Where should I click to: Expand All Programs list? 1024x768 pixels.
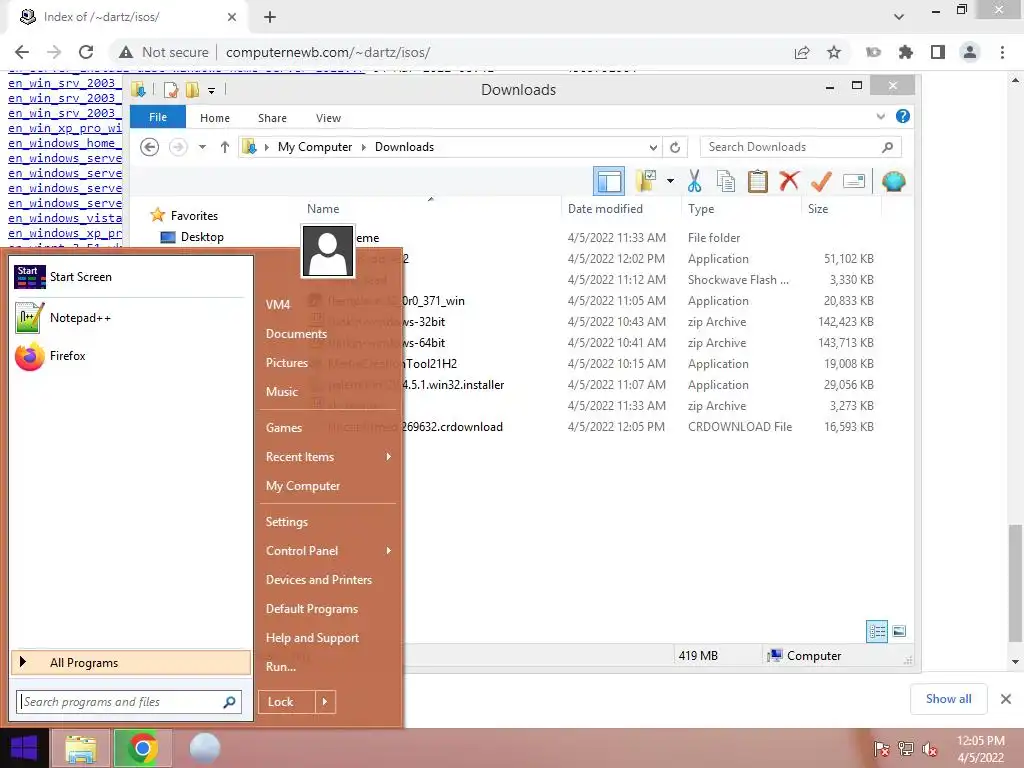(x=131, y=663)
